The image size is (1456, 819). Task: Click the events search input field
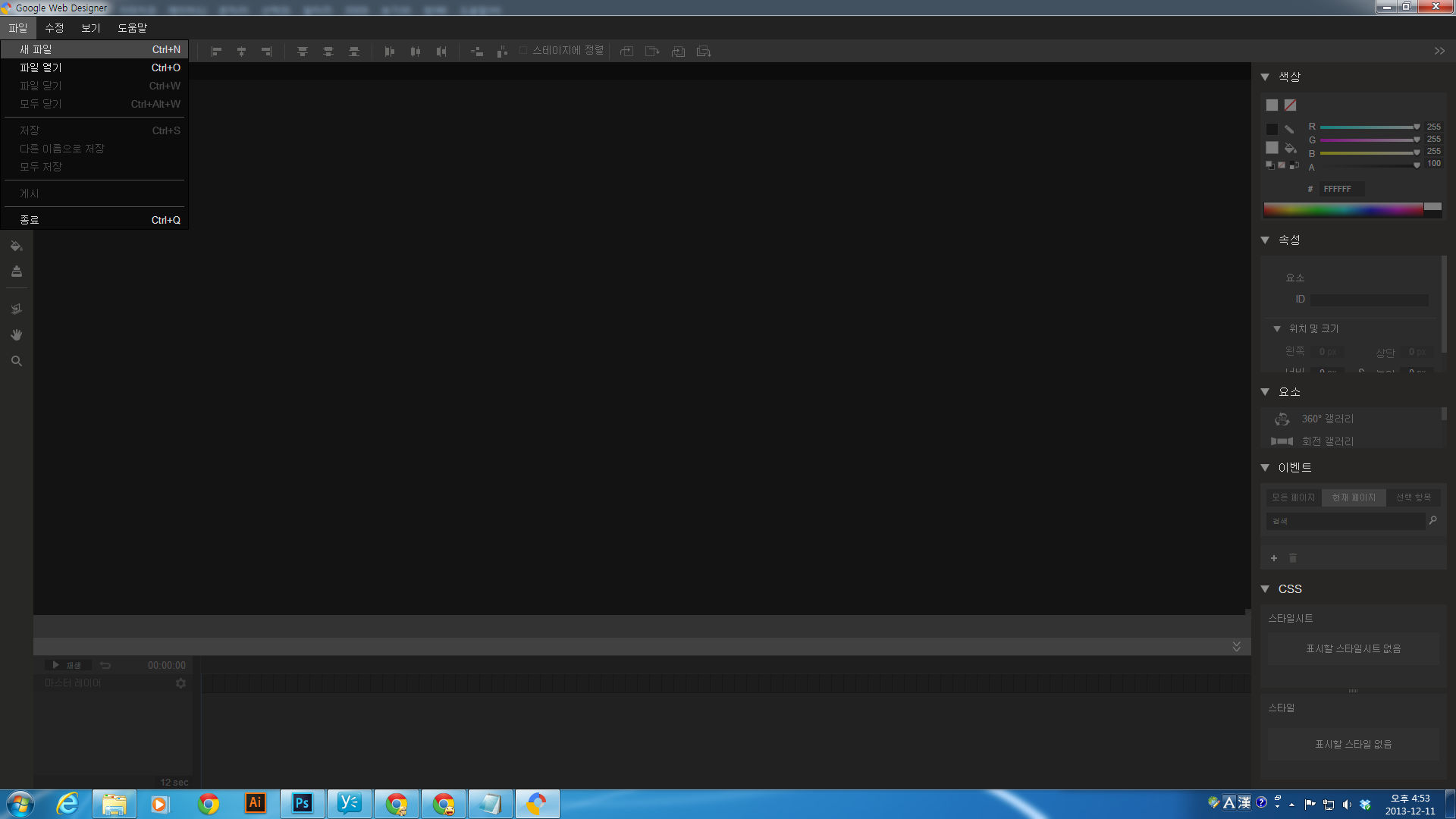point(1345,521)
